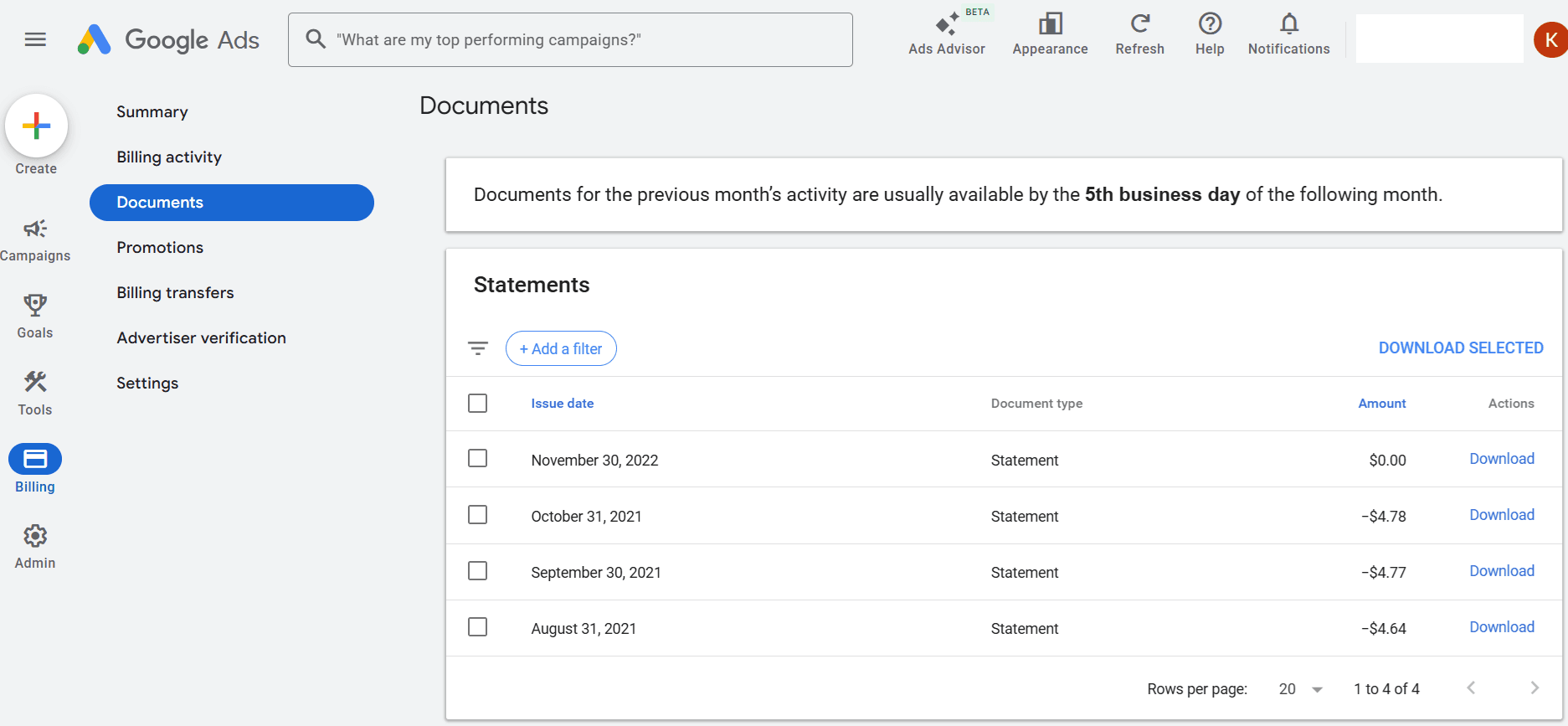Refresh the page data
1568x726 pixels.
(x=1139, y=34)
